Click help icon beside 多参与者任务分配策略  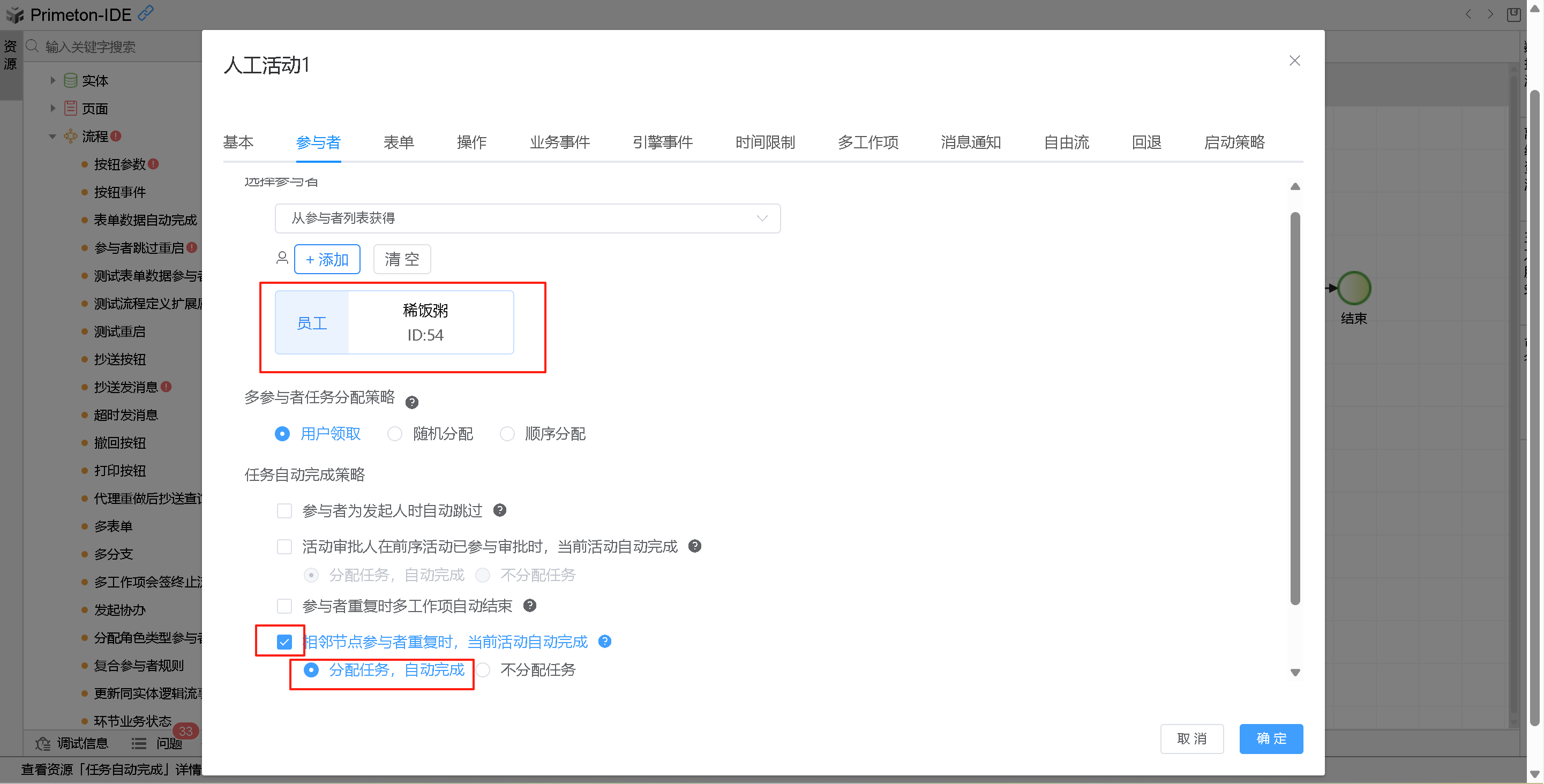pos(412,402)
